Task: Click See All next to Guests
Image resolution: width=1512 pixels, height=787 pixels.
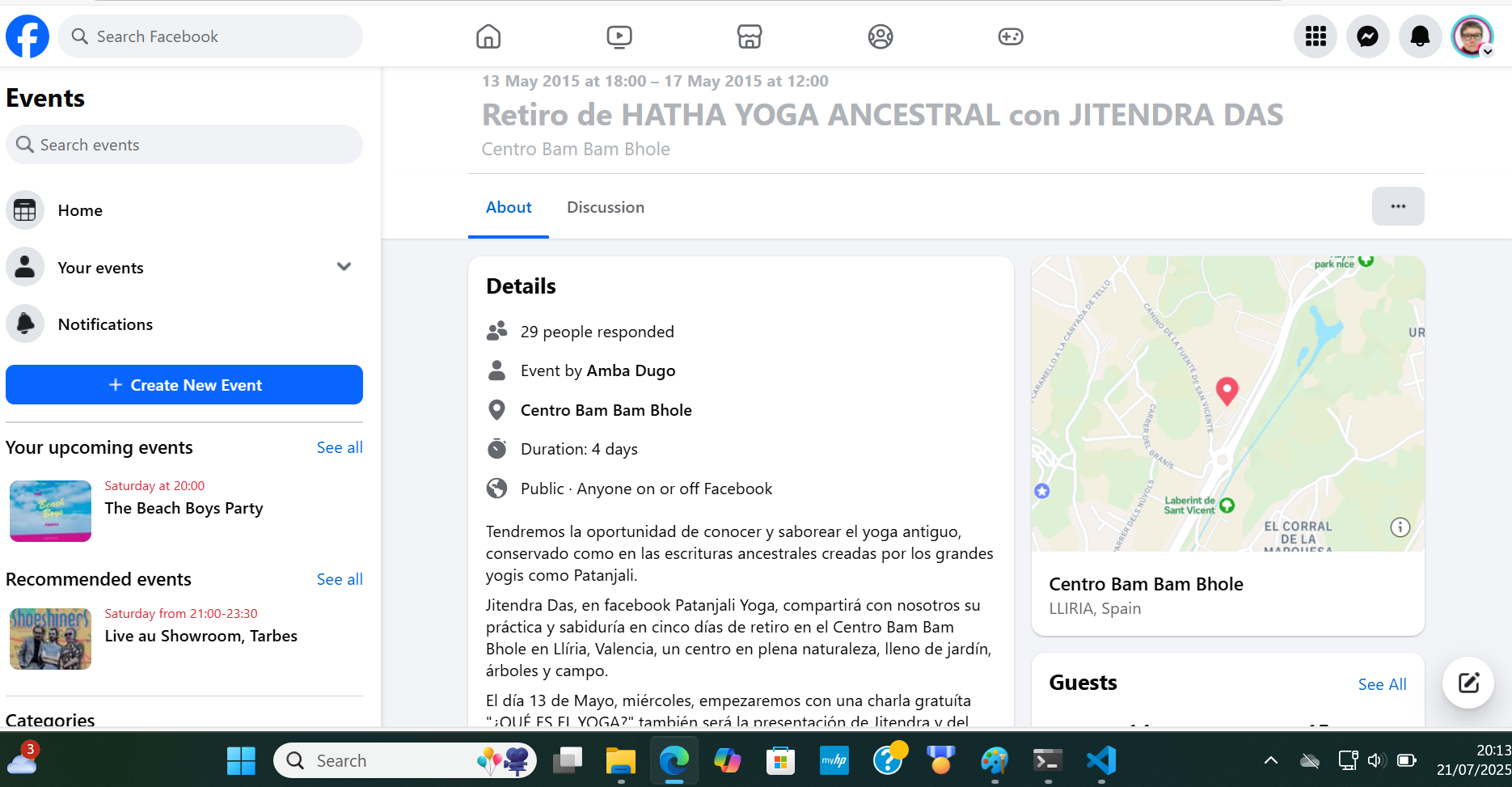Action: [1382, 684]
